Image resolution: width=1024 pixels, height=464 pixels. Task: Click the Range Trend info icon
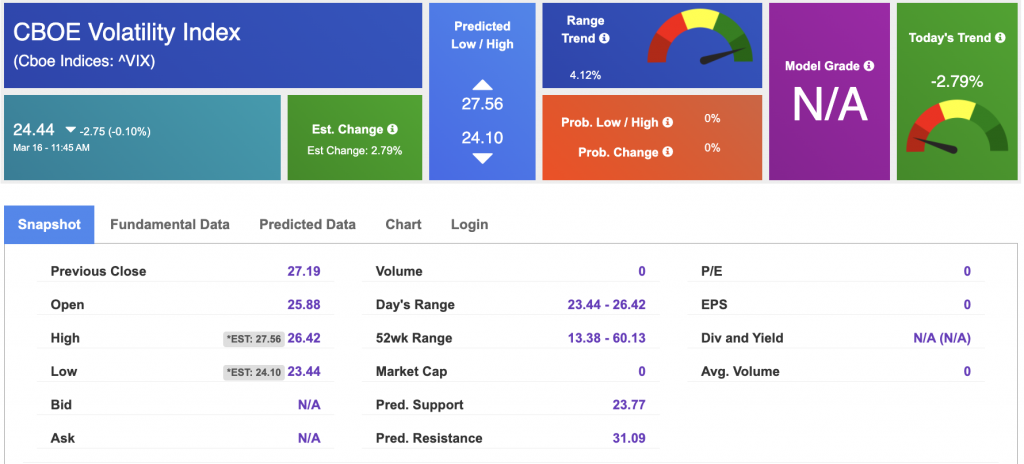click(606, 38)
